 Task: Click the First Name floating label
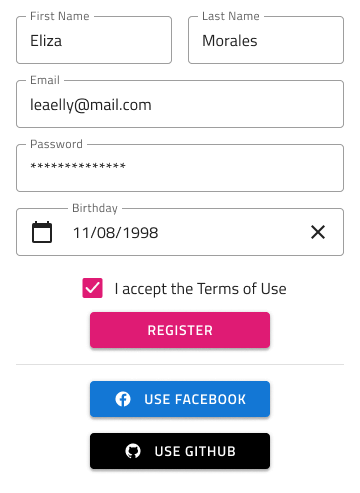pyautogui.click(x=60, y=16)
